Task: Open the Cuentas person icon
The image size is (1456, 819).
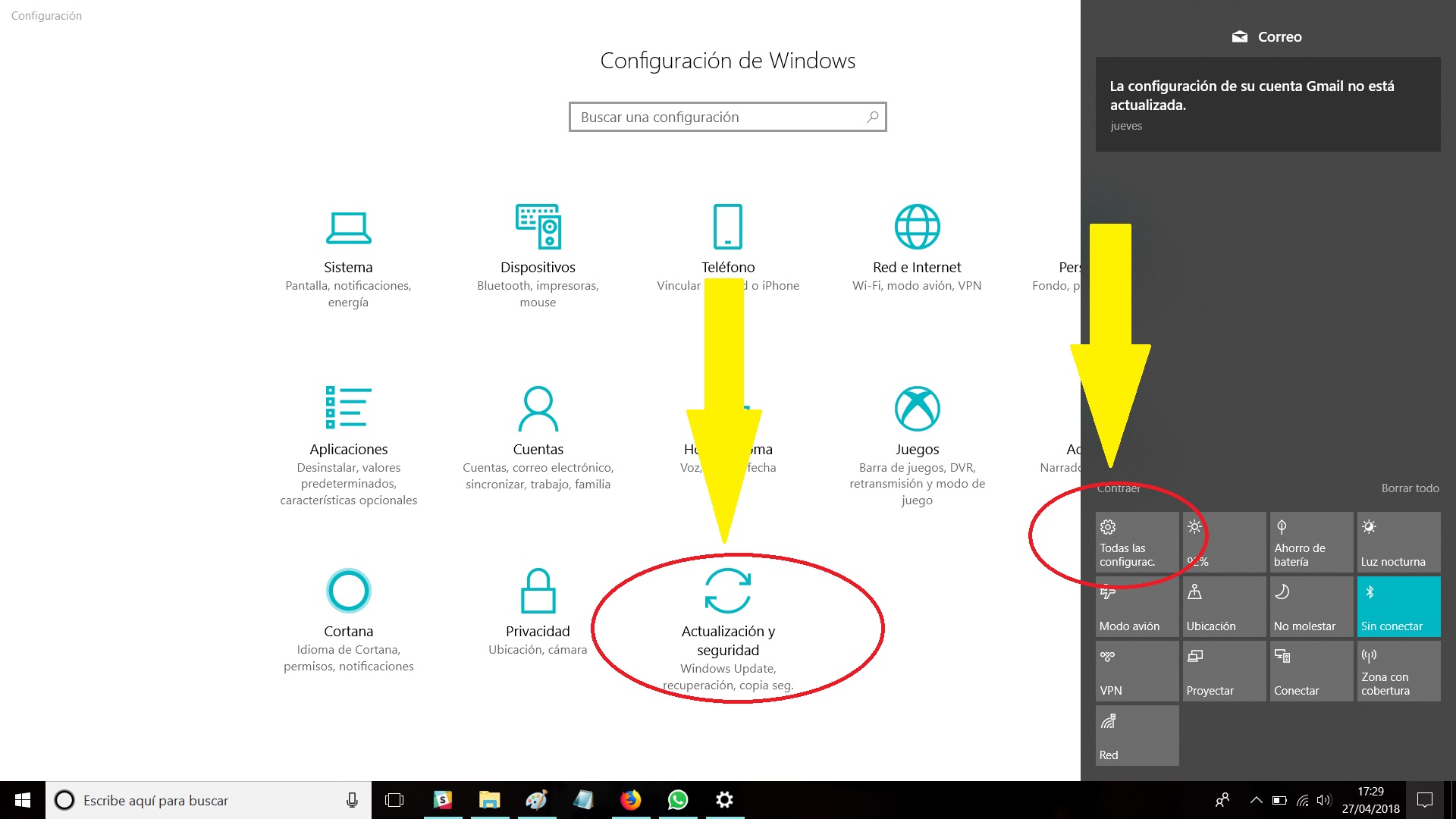Action: 538,409
